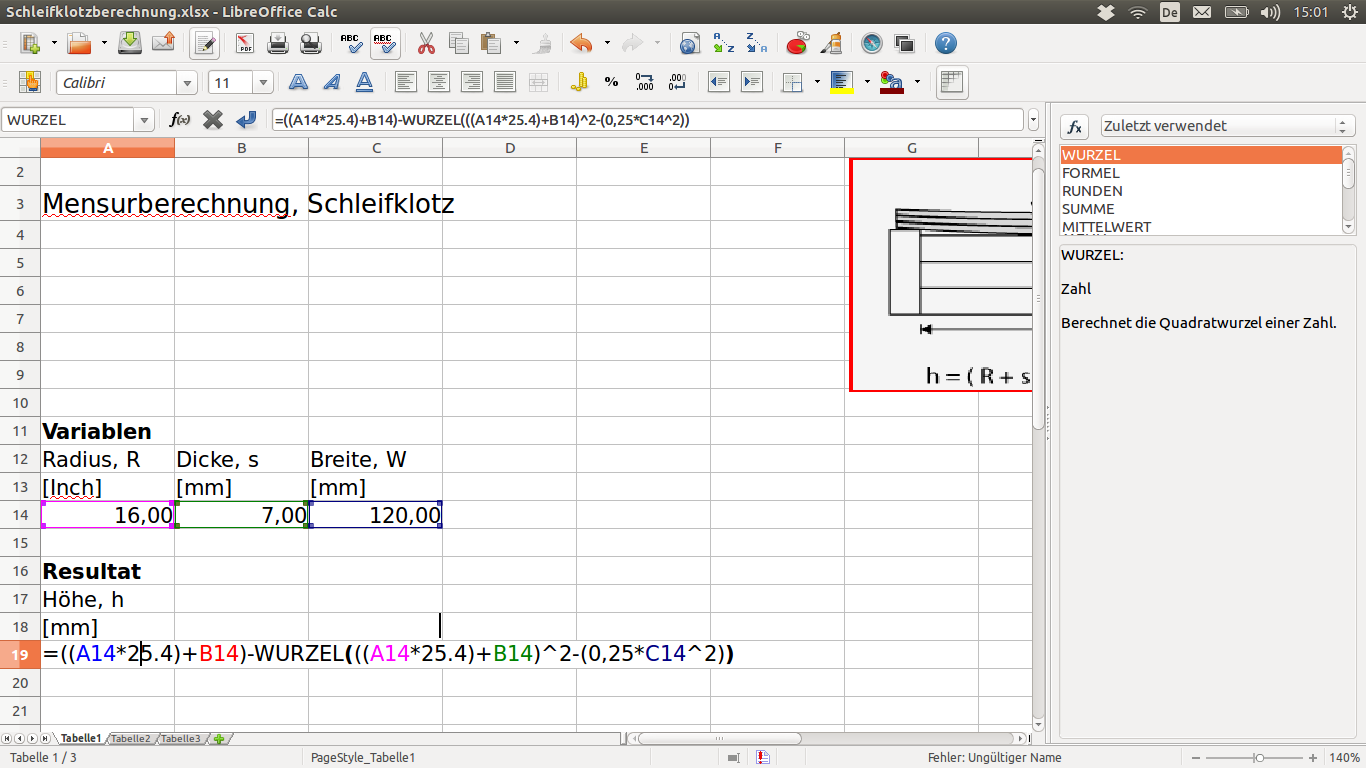The image size is (1366, 768).
Task: Add a new sheet with the plus tab
Action: tap(220, 739)
